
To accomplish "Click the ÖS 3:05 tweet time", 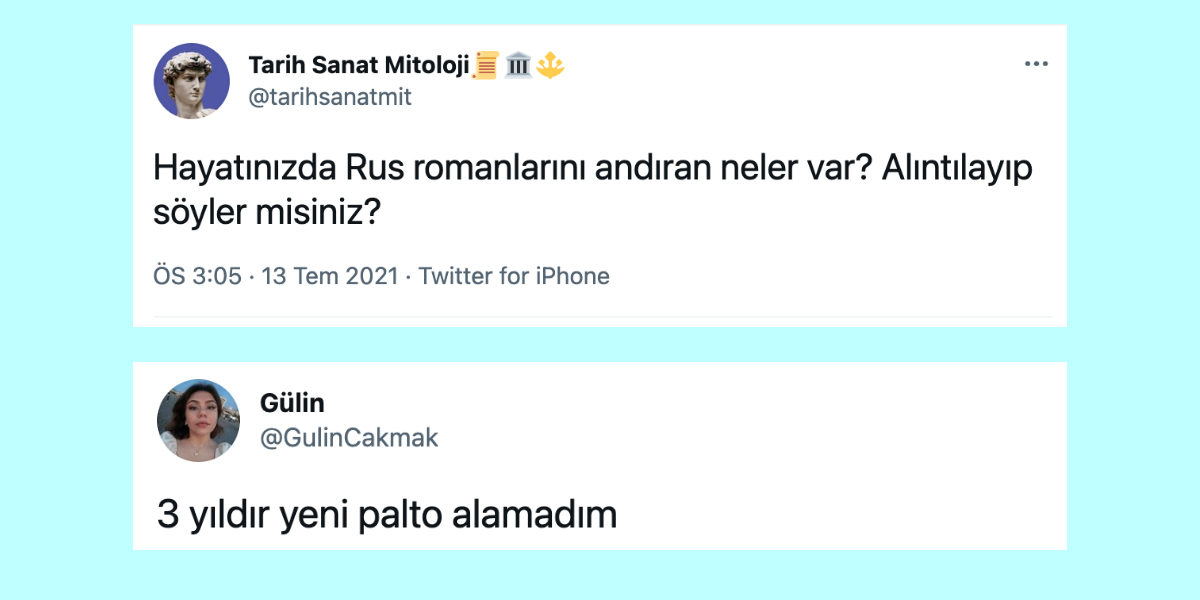I will 198,276.
